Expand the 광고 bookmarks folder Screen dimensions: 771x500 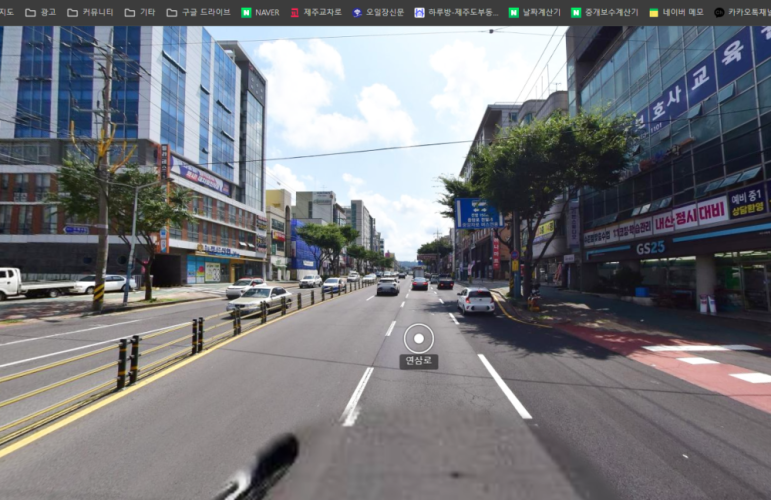pyautogui.click(x=41, y=12)
